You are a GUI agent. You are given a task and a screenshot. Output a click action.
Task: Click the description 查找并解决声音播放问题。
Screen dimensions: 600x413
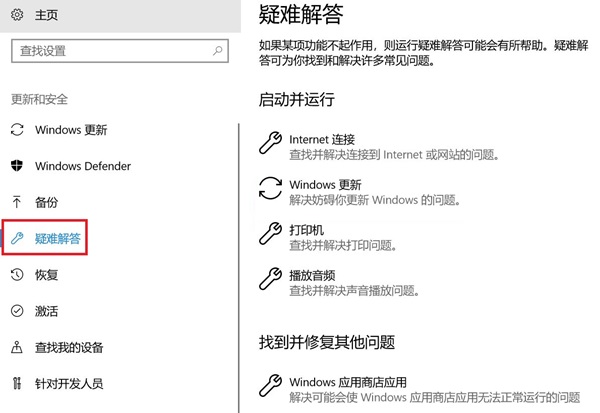point(354,291)
